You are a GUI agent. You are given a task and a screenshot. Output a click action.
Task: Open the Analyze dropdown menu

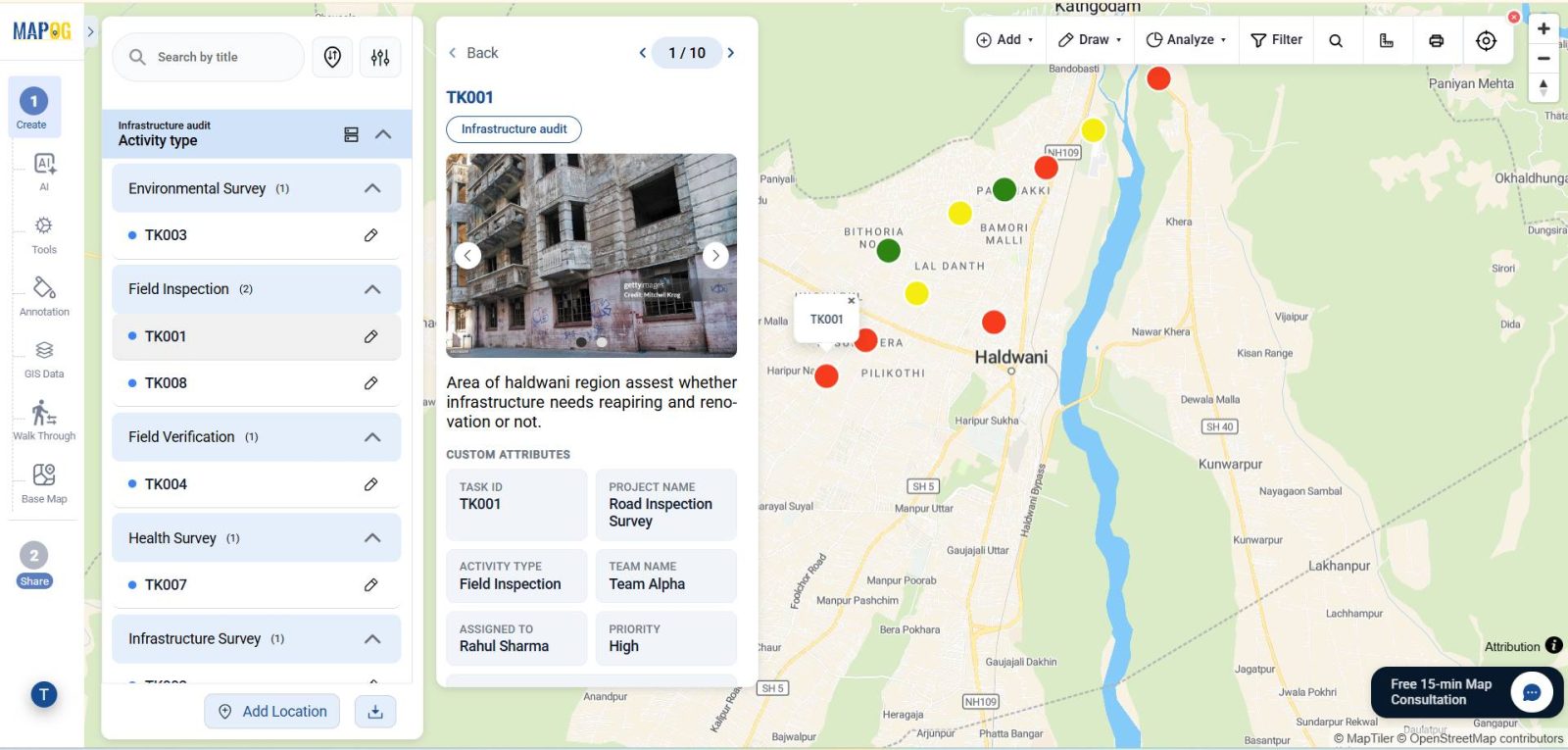(x=1186, y=40)
